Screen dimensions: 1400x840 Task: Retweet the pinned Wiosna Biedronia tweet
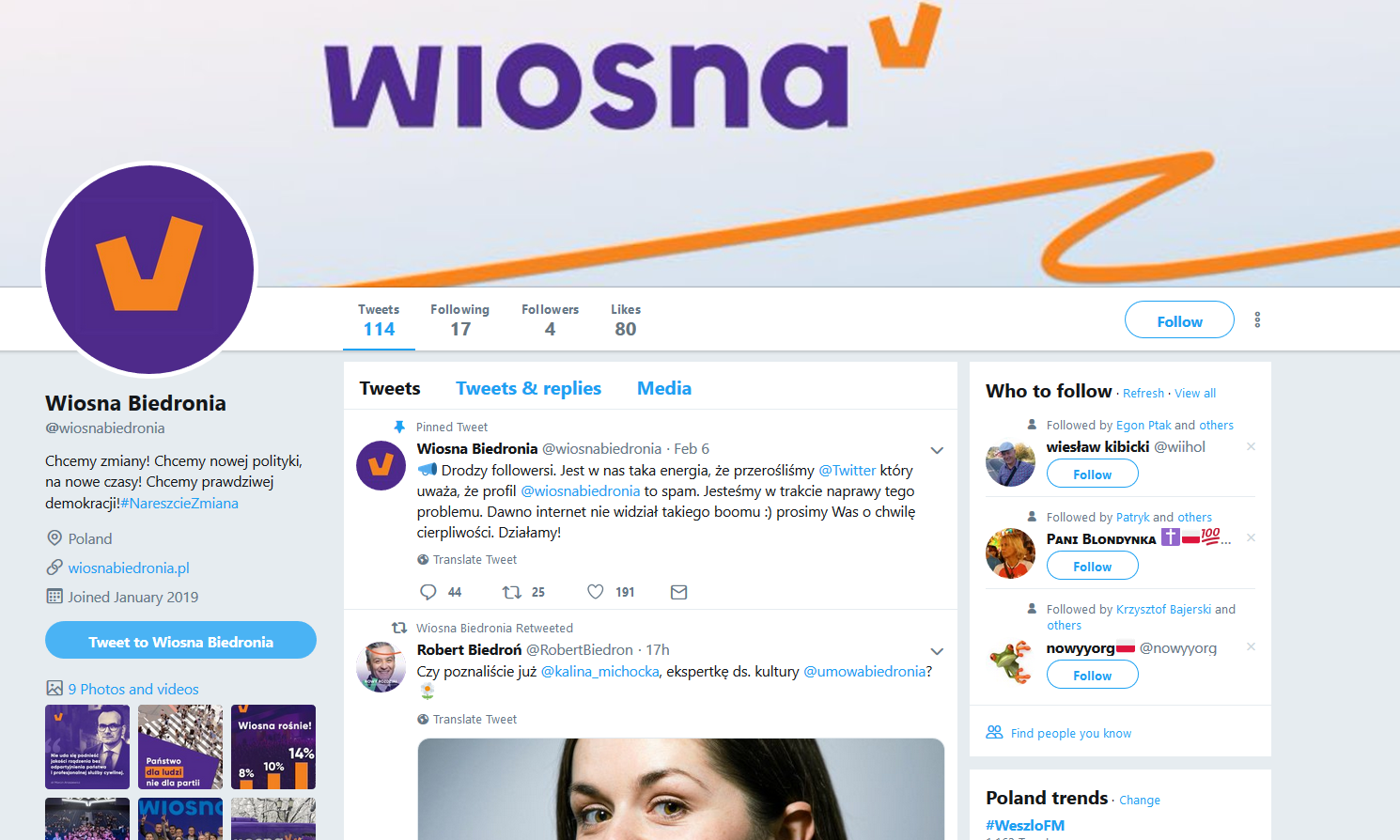pos(512,592)
